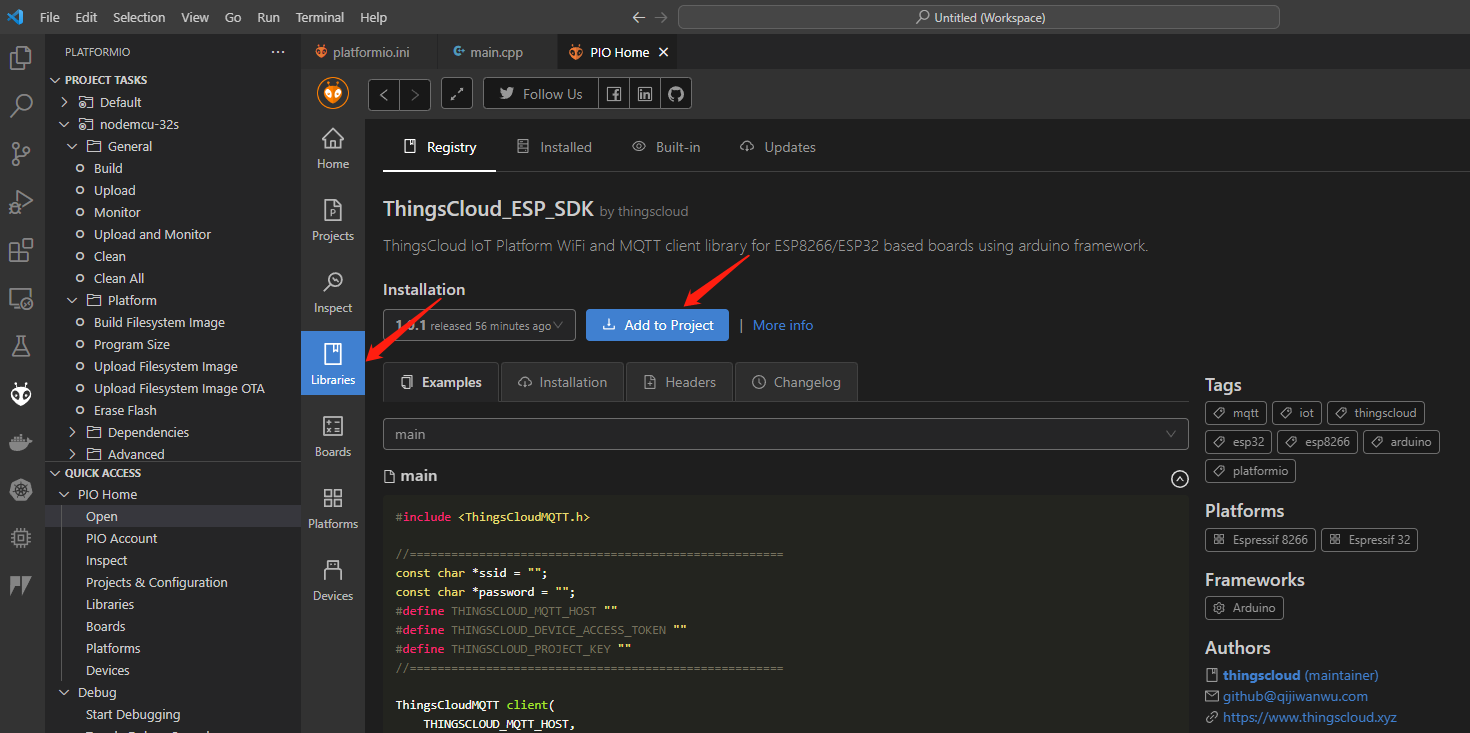Open the main example selector dropdown

click(785, 434)
